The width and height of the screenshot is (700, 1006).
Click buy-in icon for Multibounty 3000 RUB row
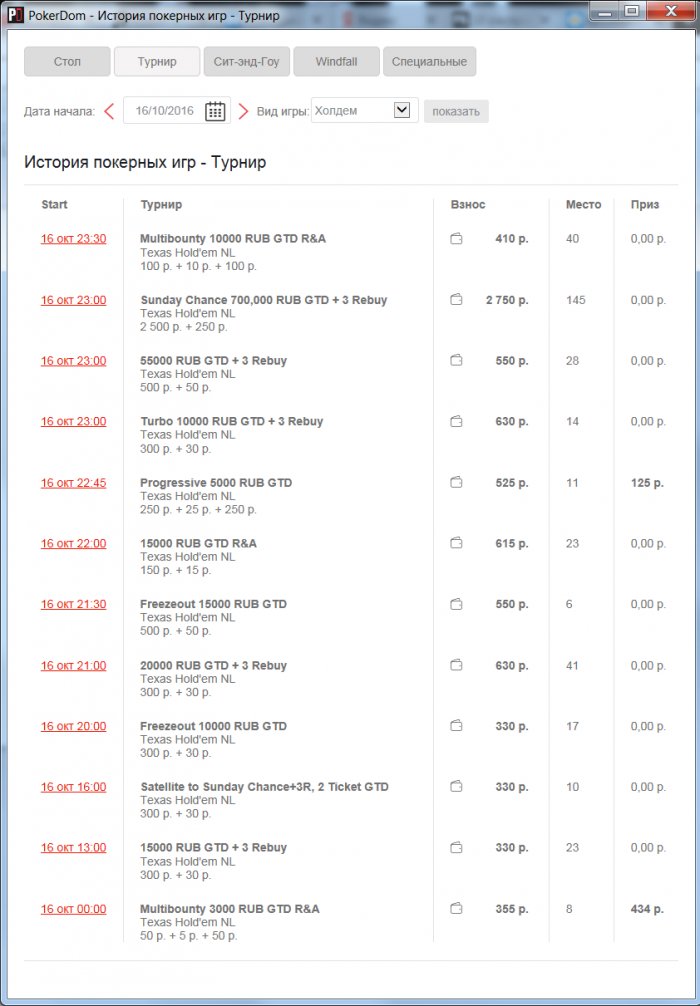456,909
